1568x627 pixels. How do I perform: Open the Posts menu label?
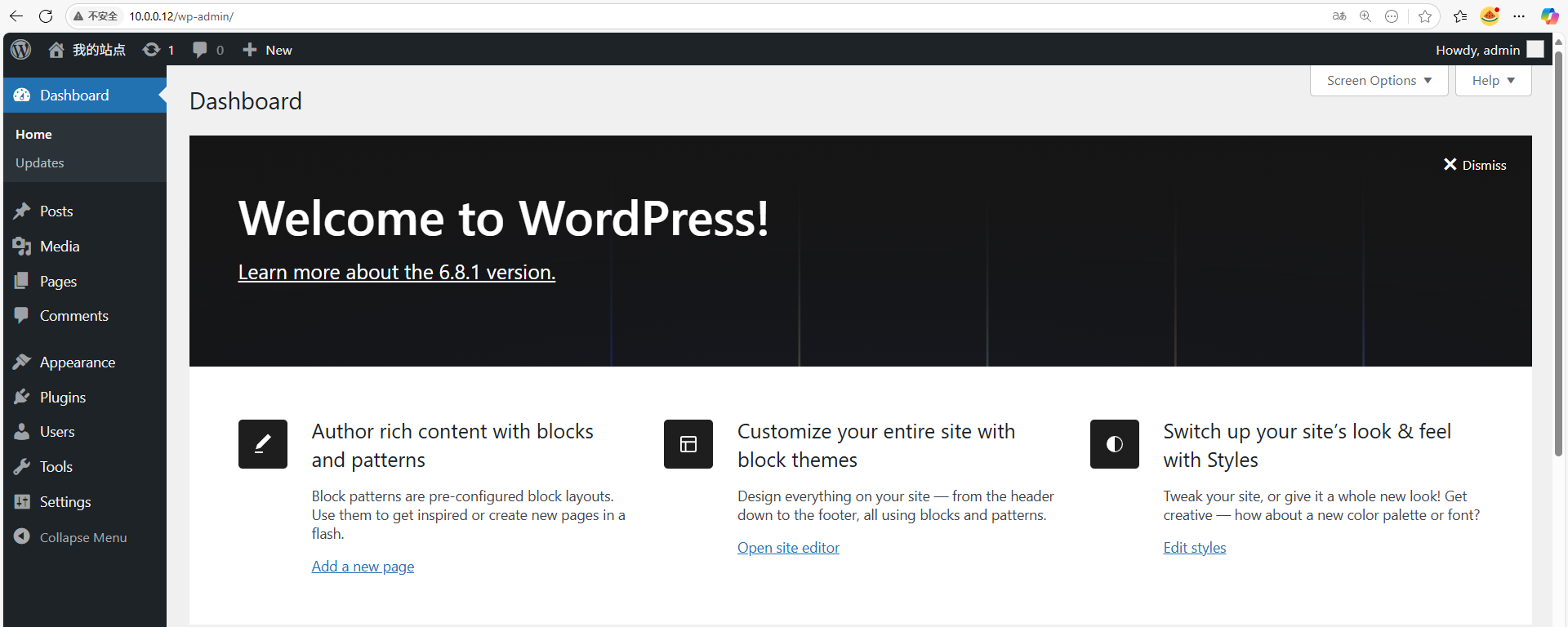(56, 211)
